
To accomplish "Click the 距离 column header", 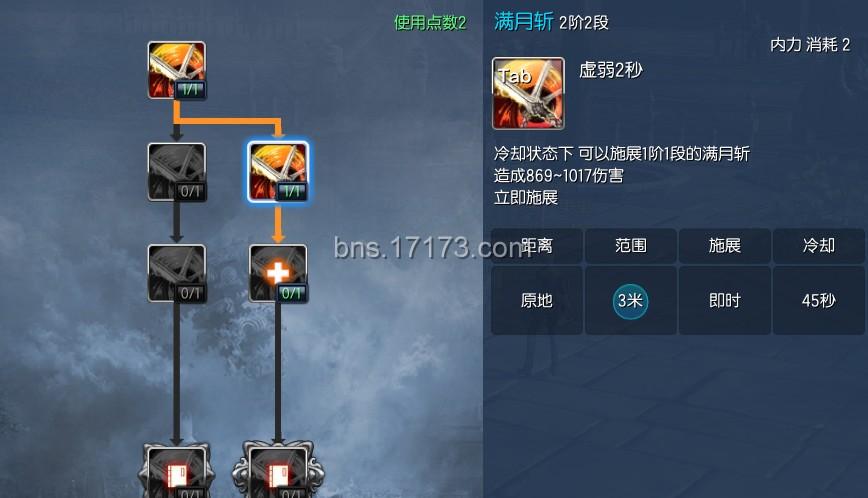I will [536, 246].
